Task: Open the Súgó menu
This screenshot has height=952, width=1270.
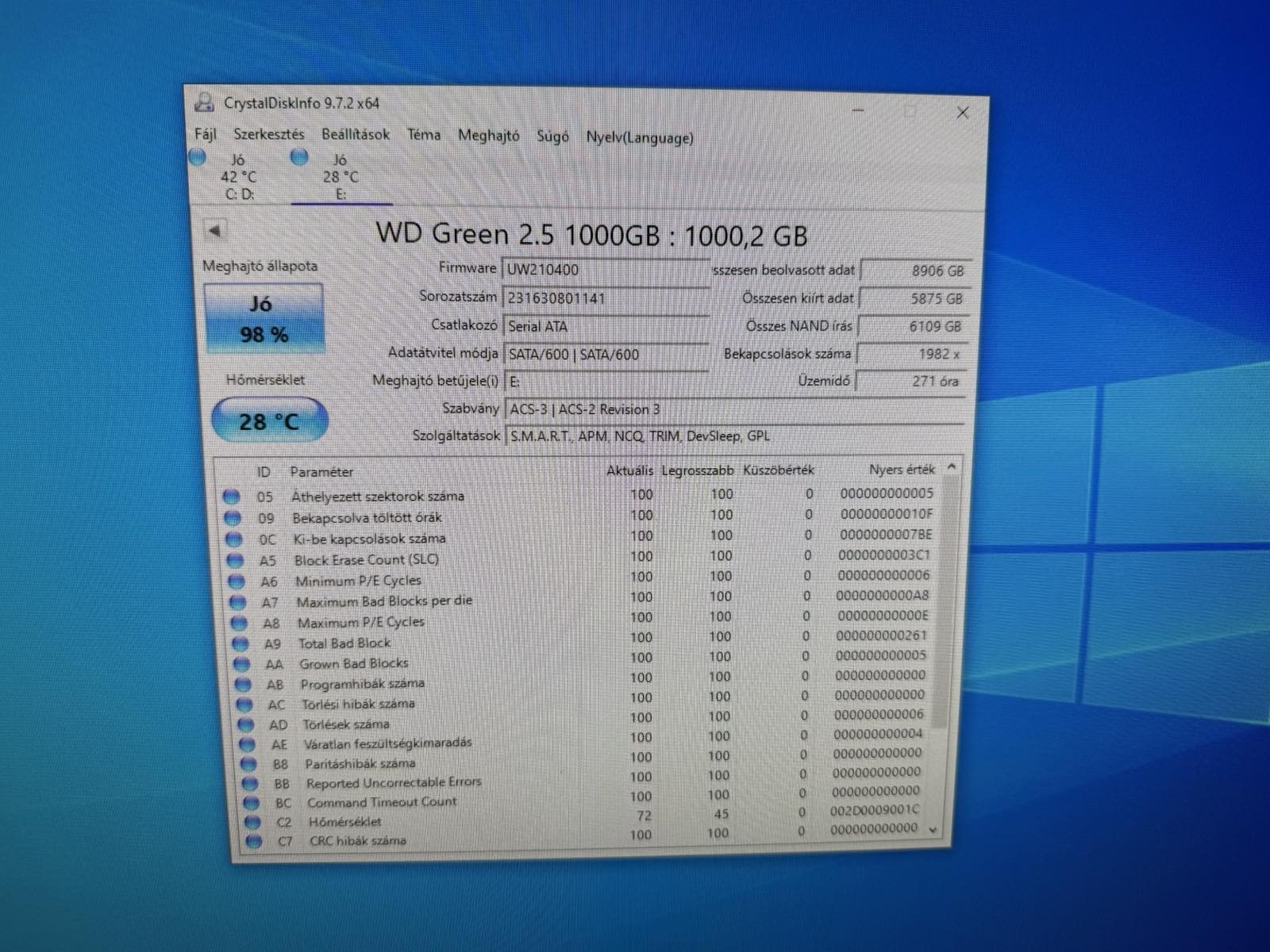Action: tap(552, 136)
